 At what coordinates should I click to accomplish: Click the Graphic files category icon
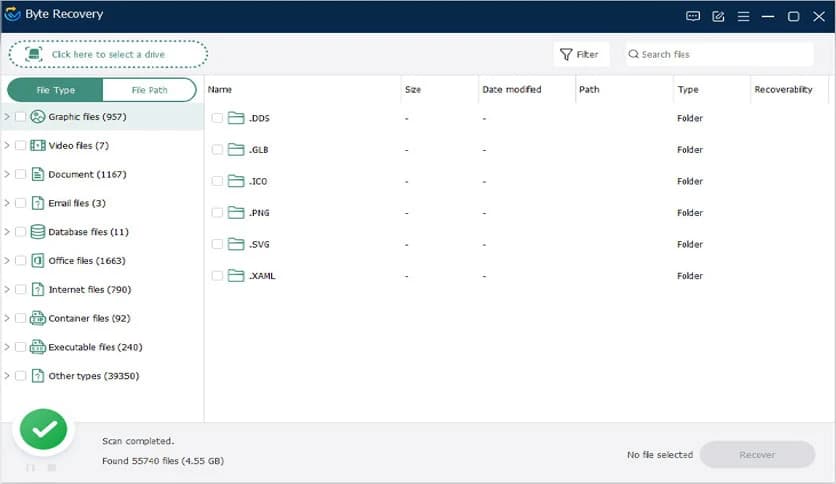(37, 116)
